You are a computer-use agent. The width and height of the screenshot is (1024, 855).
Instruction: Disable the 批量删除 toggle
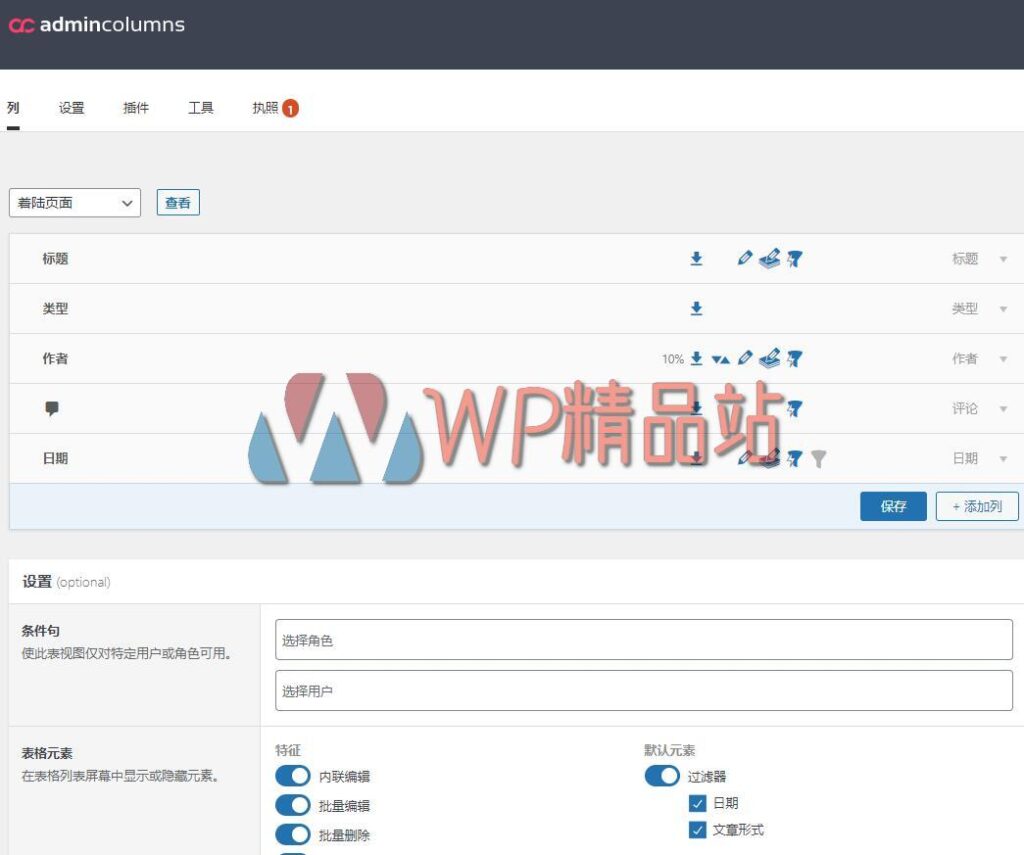[292, 835]
